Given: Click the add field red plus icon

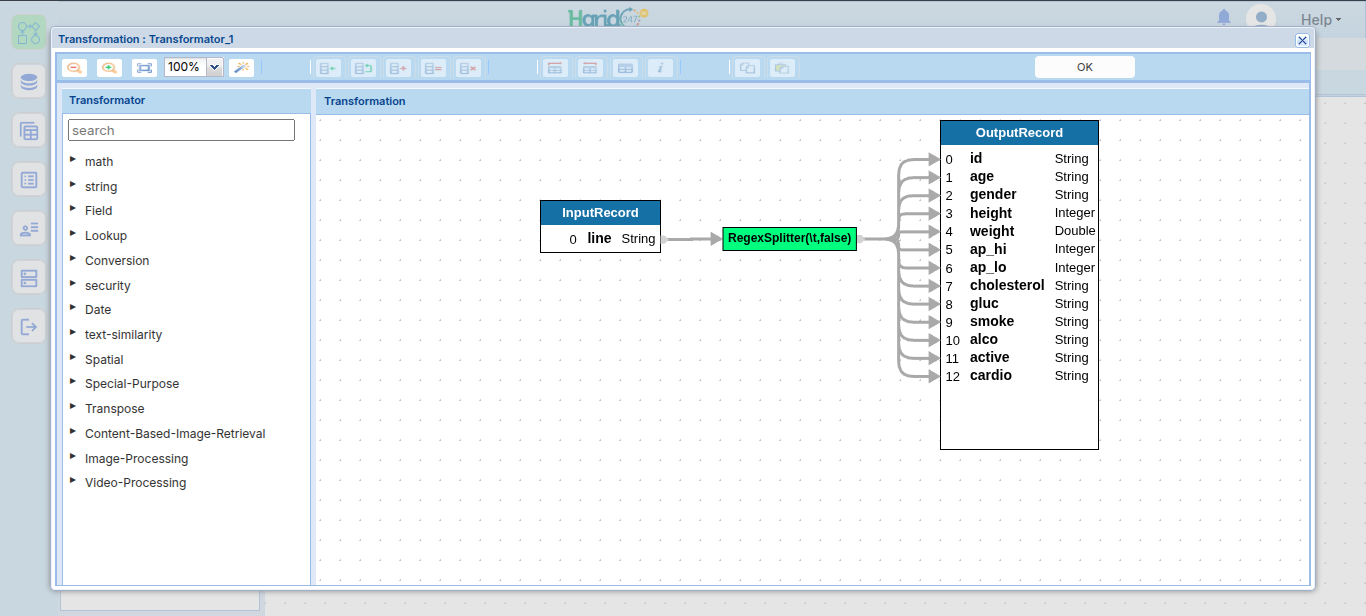Looking at the screenshot, I should pos(398,68).
